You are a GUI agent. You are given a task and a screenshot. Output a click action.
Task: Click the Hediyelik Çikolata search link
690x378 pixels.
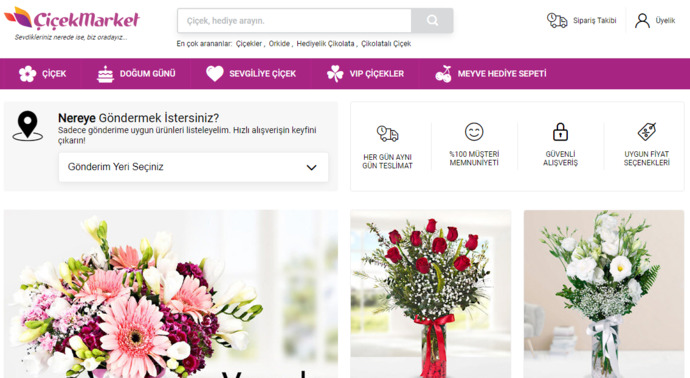325,44
